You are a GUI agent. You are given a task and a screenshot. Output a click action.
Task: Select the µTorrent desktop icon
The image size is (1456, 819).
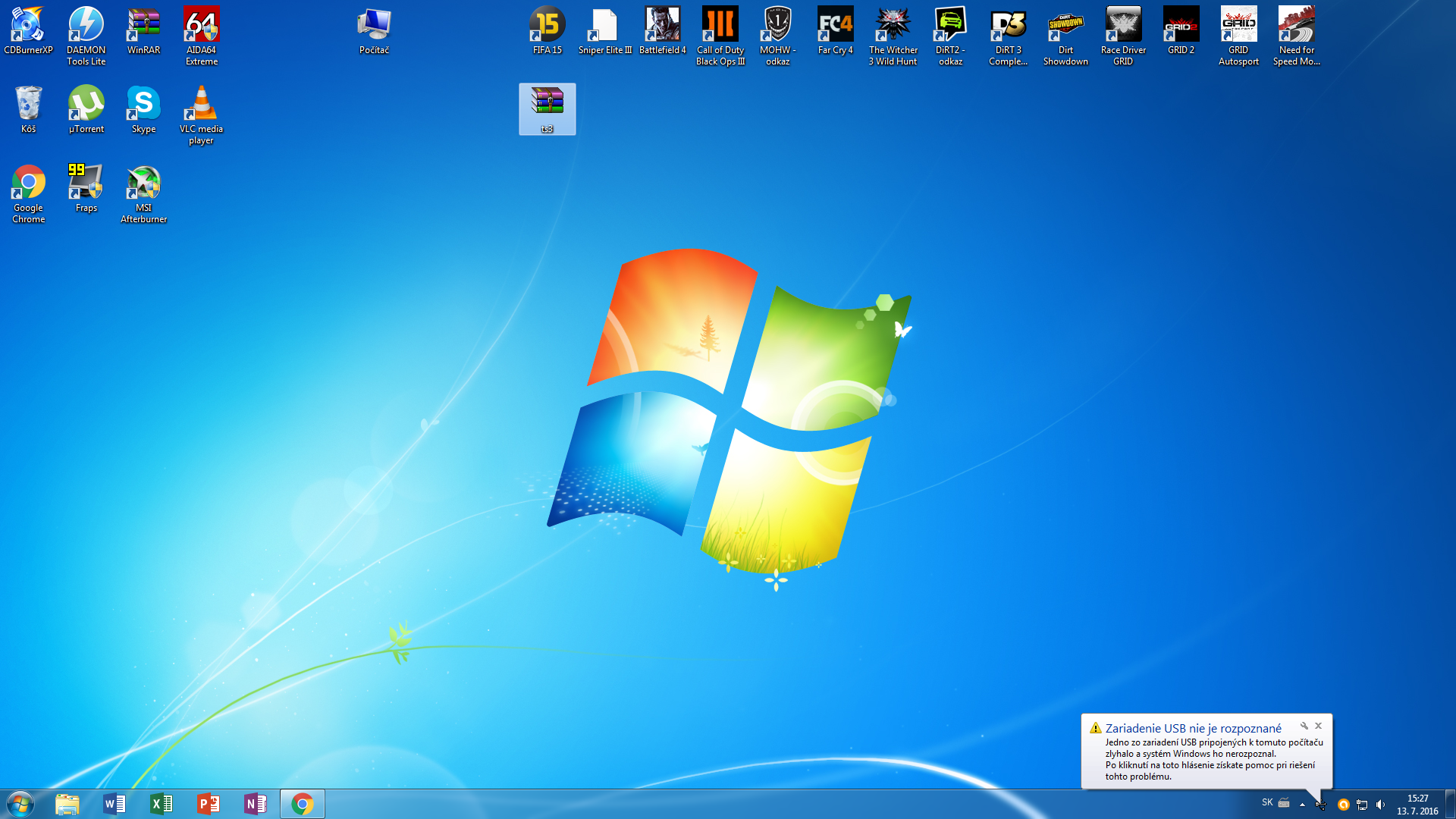pos(86,110)
